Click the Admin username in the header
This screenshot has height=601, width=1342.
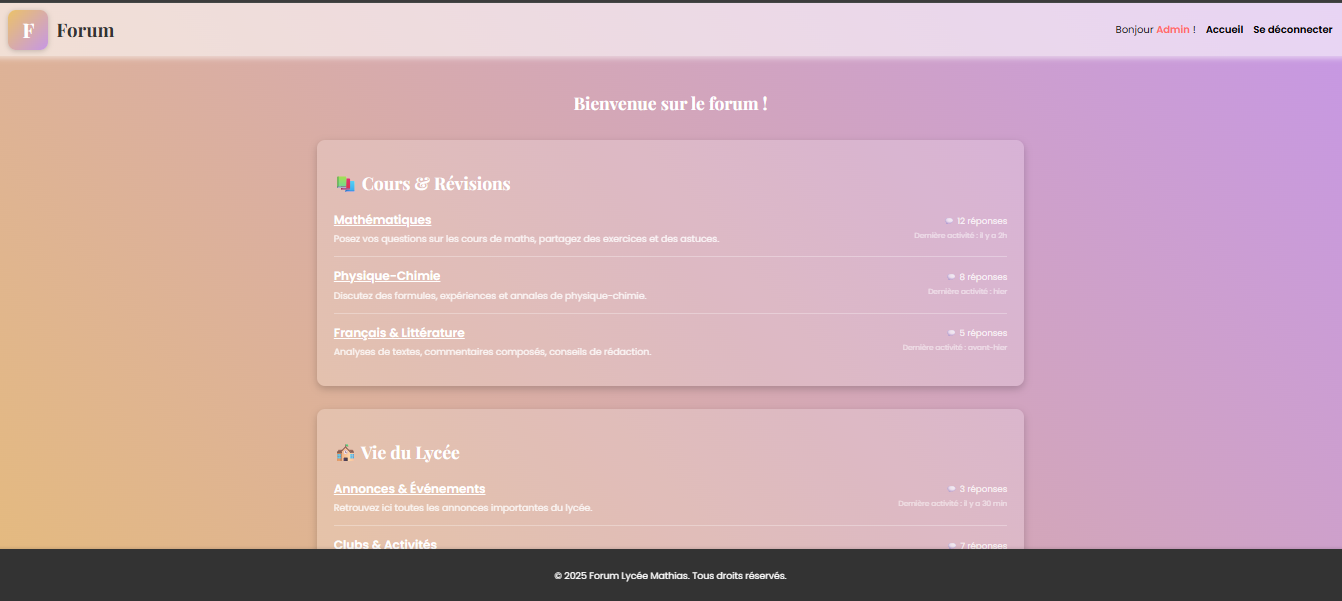[x=1173, y=29]
